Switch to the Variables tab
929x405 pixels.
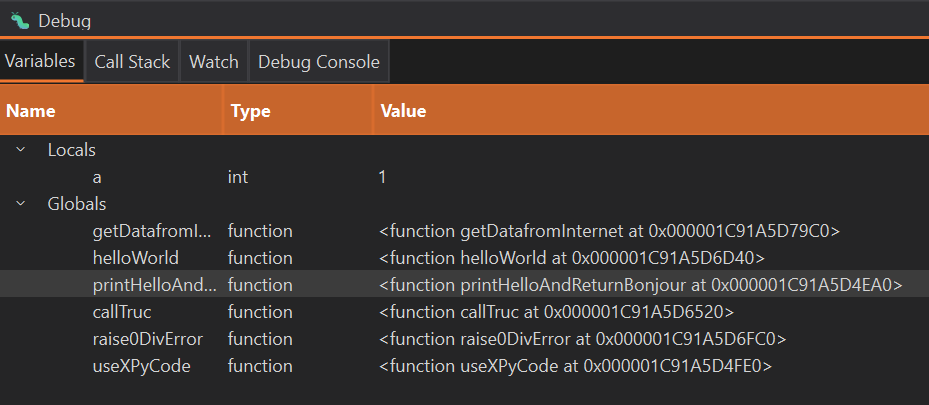[40, 62]
